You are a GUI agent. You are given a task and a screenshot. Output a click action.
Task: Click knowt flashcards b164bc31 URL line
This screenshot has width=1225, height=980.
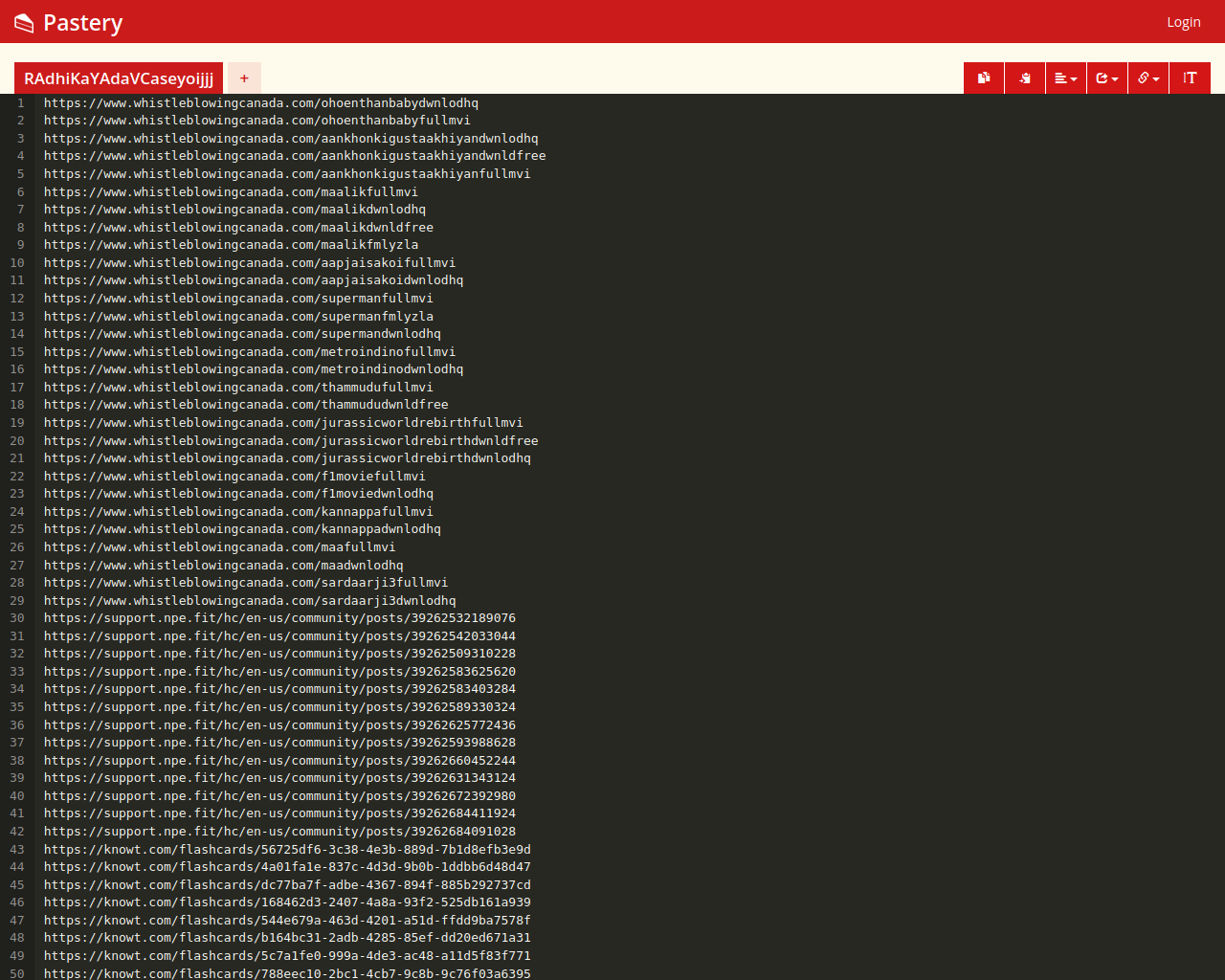287,938
